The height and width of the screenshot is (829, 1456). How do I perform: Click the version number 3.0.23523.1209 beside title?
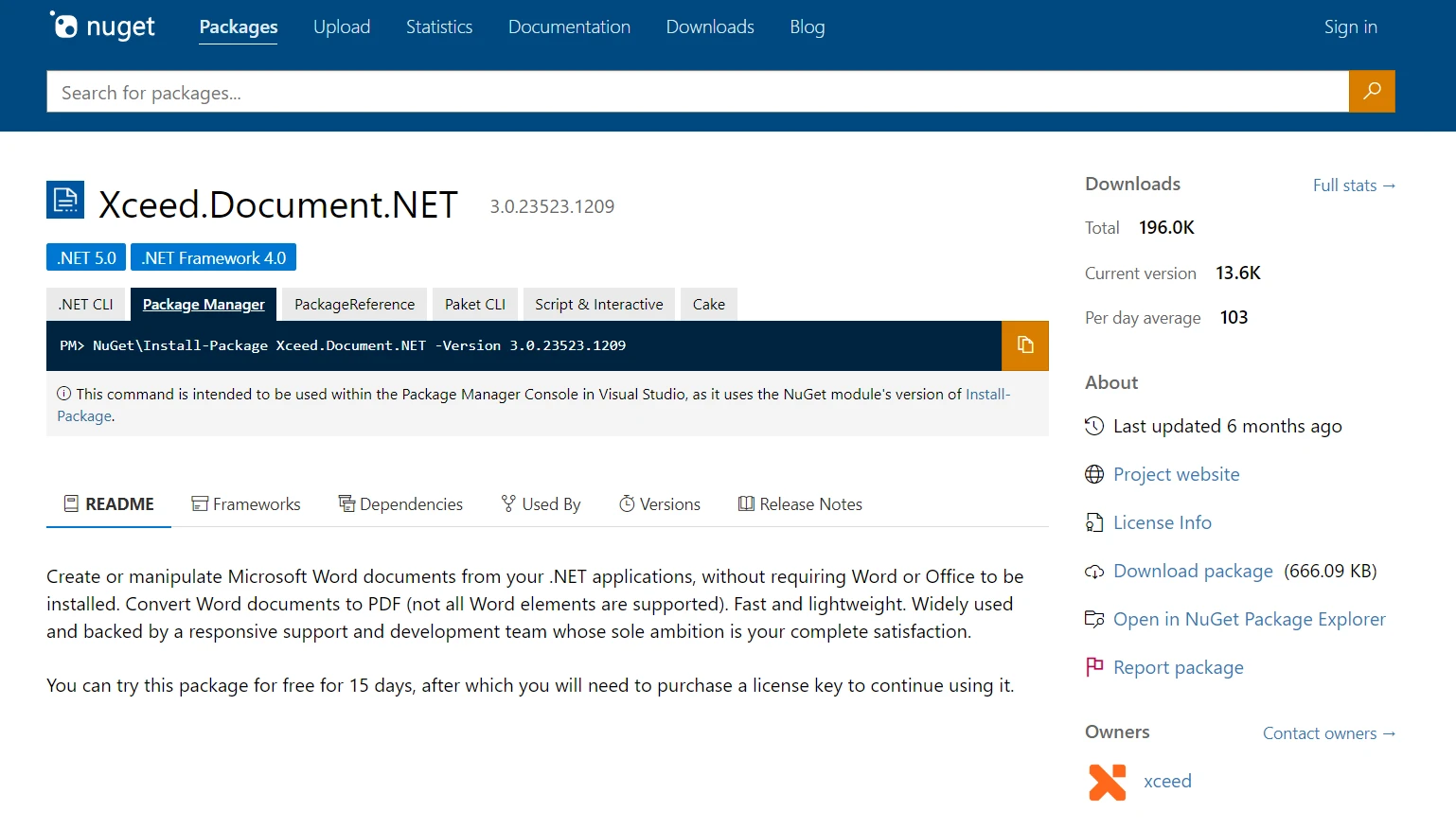tap(552, 206)
